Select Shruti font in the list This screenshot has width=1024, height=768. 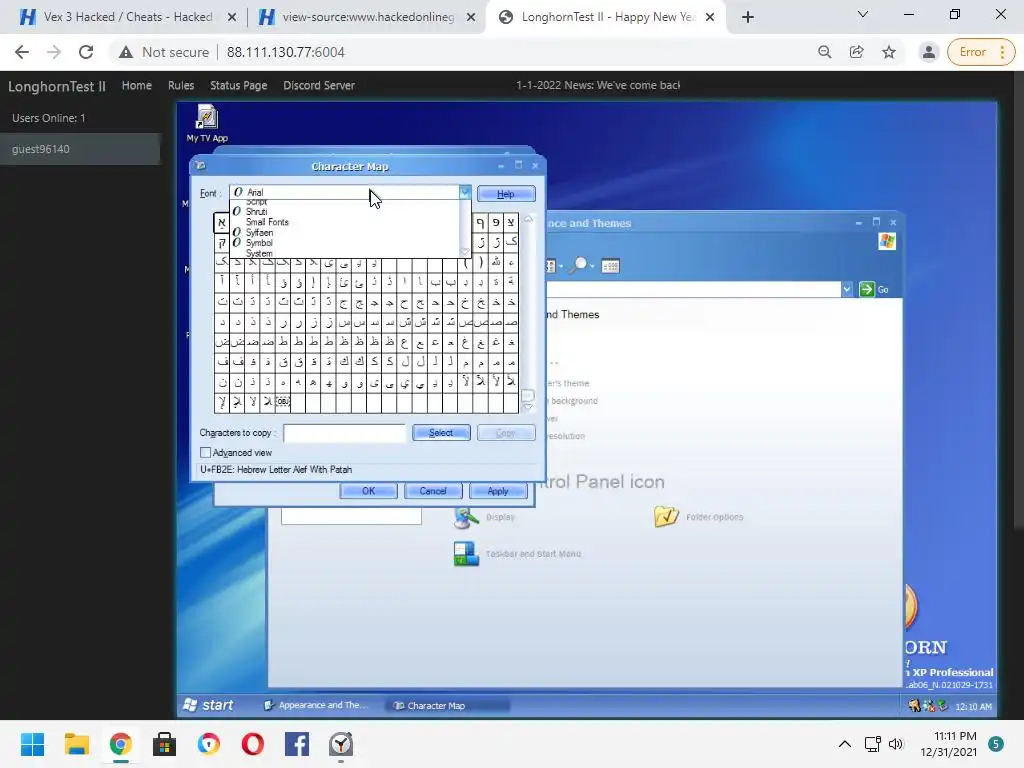click(x=256, y=212)
